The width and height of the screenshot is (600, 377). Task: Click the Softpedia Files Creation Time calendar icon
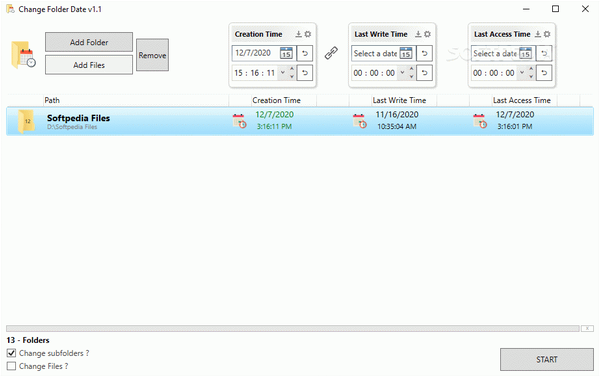240,121
